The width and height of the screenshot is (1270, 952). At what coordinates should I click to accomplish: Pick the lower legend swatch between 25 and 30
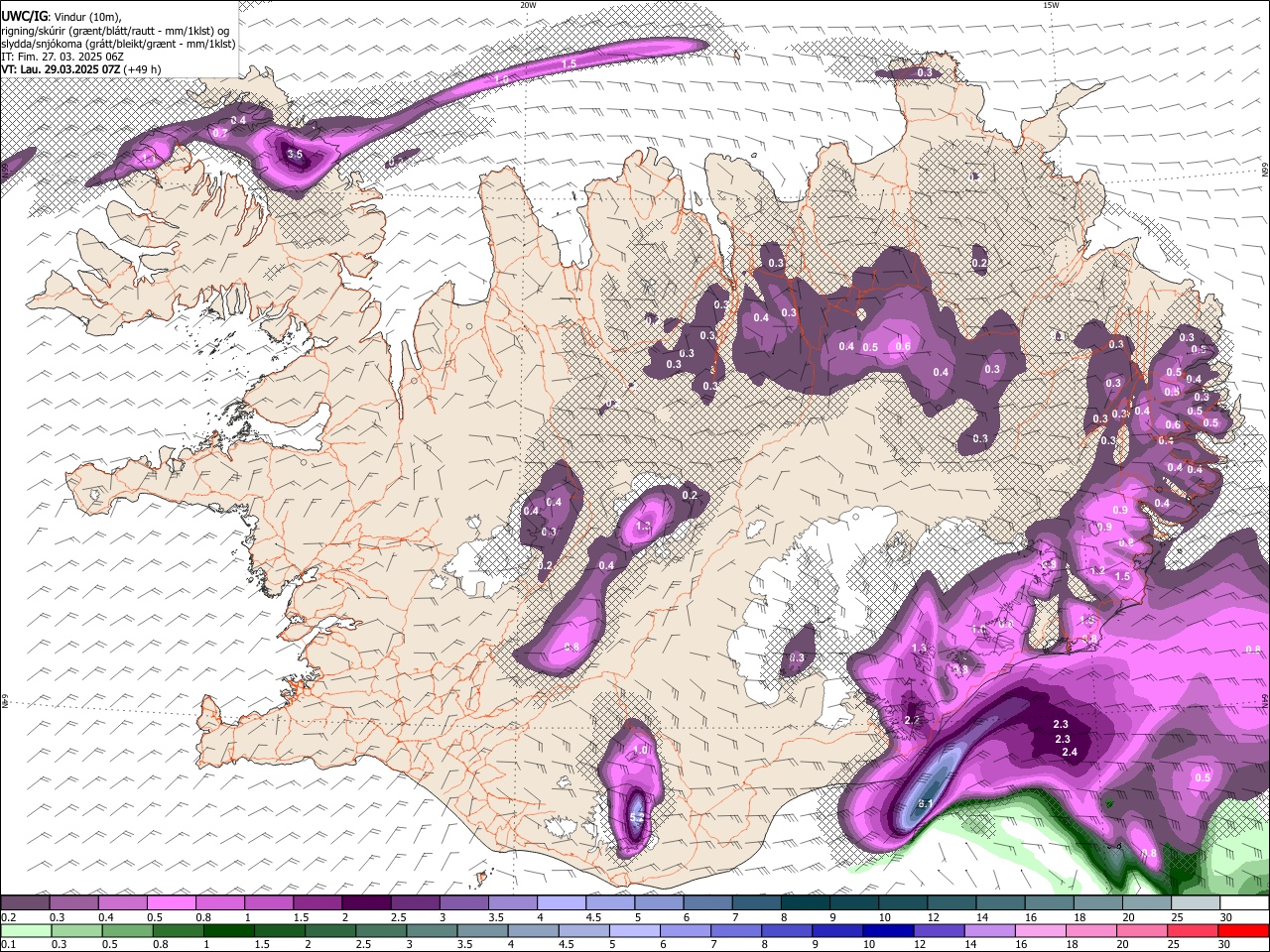coord(1193,931)
